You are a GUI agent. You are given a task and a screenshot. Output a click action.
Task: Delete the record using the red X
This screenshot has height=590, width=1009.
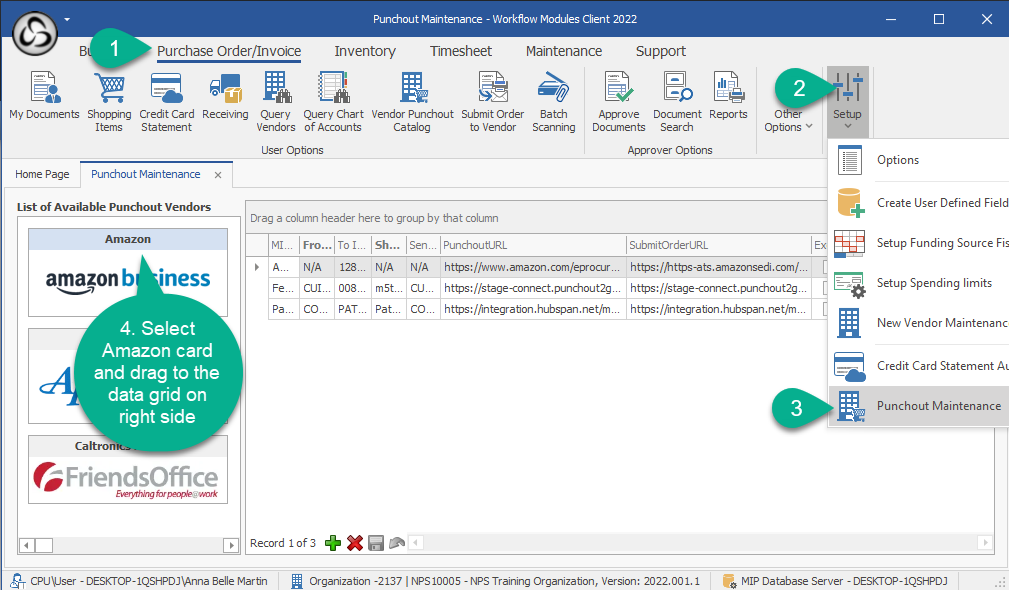(x=355, y=543)
